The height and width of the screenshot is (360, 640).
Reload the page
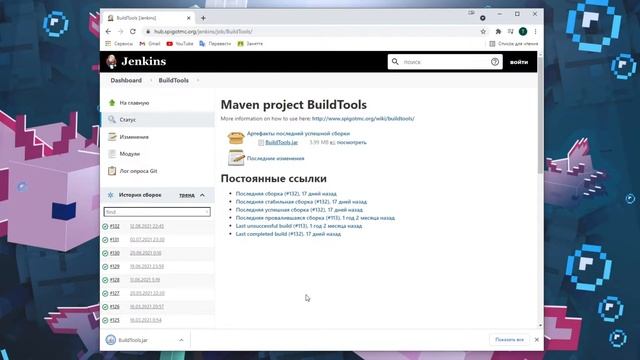[x=133, y=31]
